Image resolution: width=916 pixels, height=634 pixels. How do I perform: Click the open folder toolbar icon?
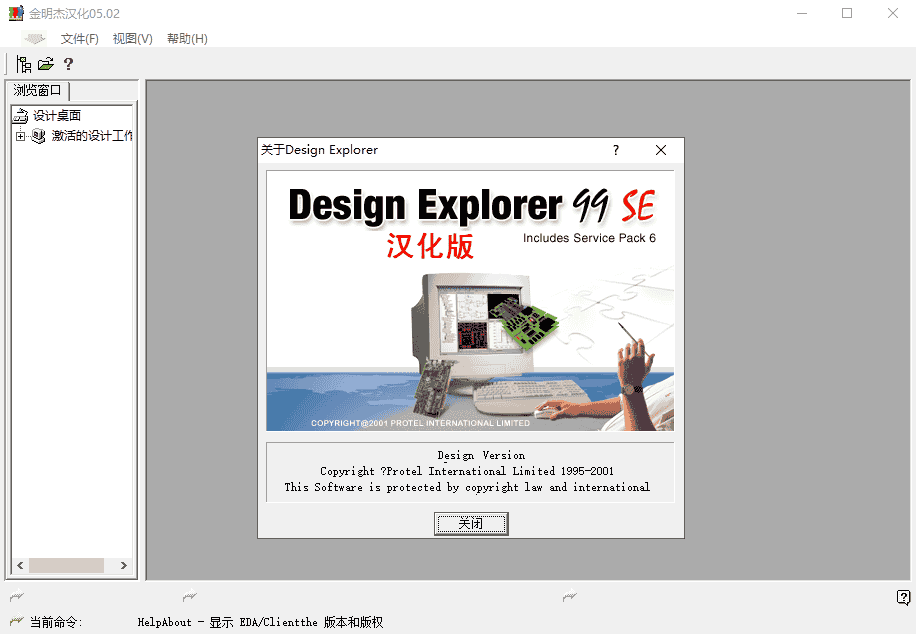(46, 64)
